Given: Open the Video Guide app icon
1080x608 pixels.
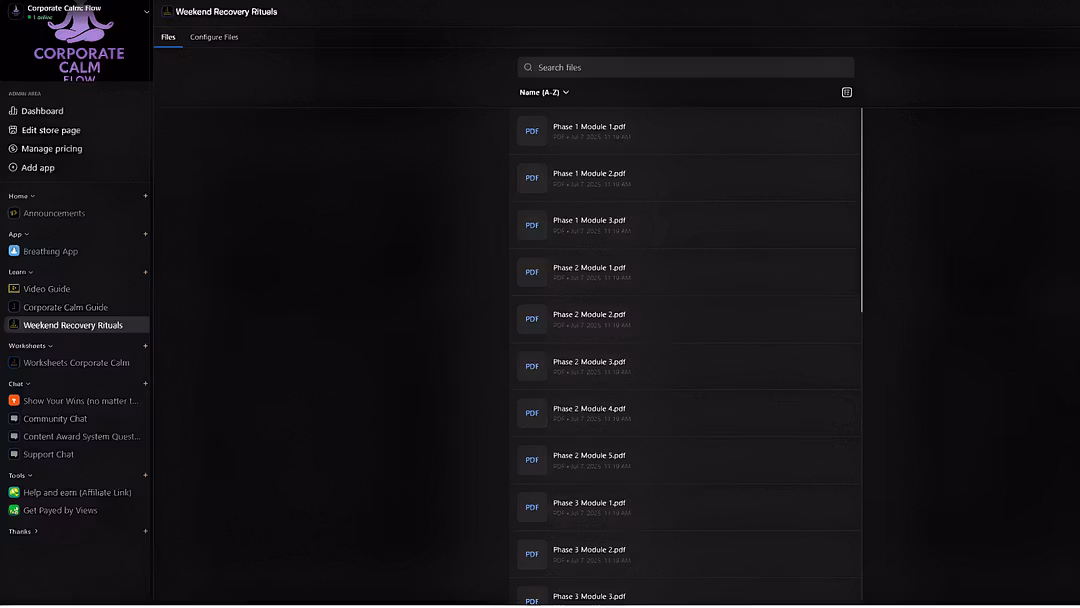Looking at the screenshot, I should (x=14, y=289).
